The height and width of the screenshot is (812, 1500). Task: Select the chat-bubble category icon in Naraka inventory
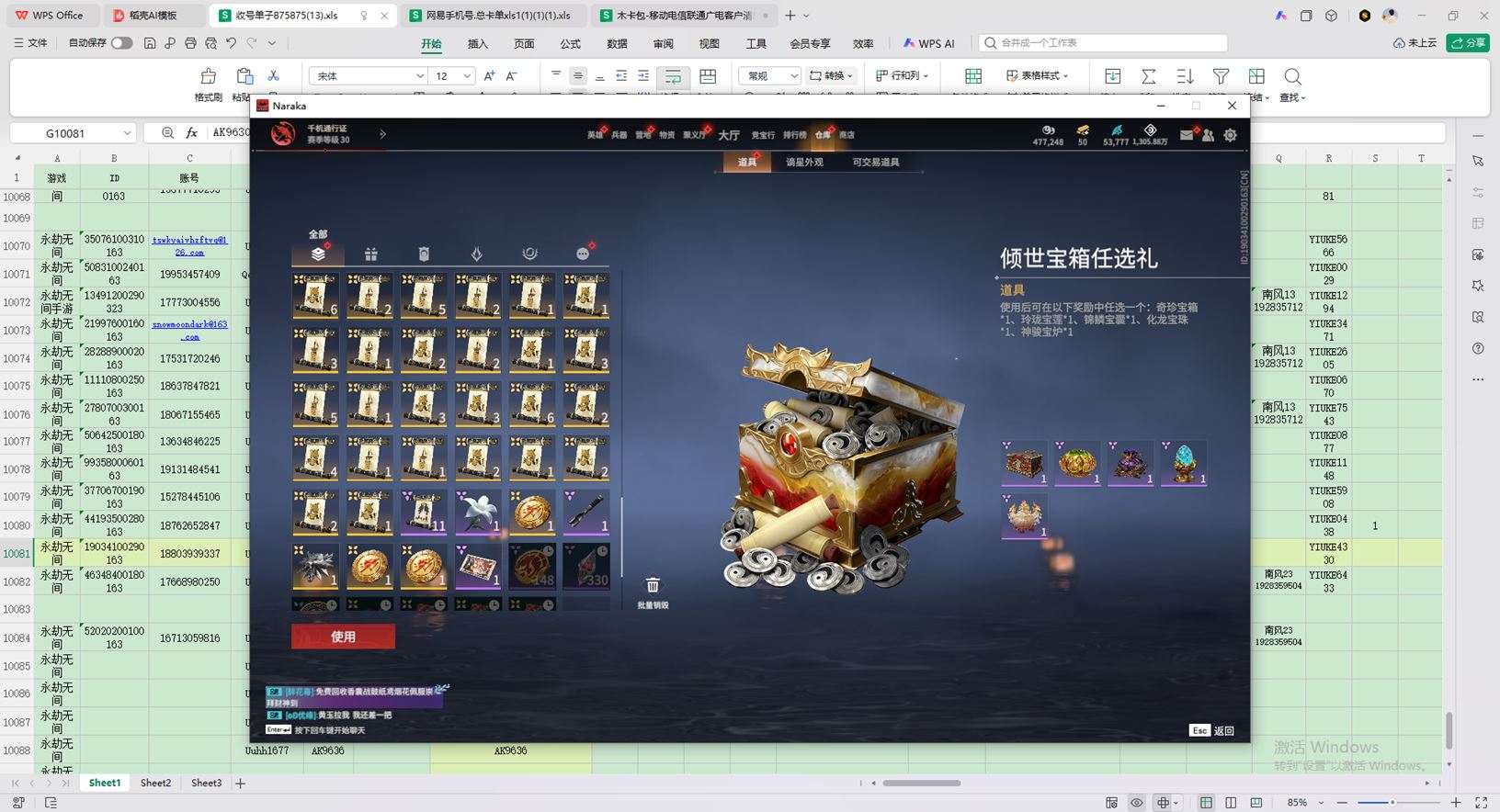click(583, 254)
